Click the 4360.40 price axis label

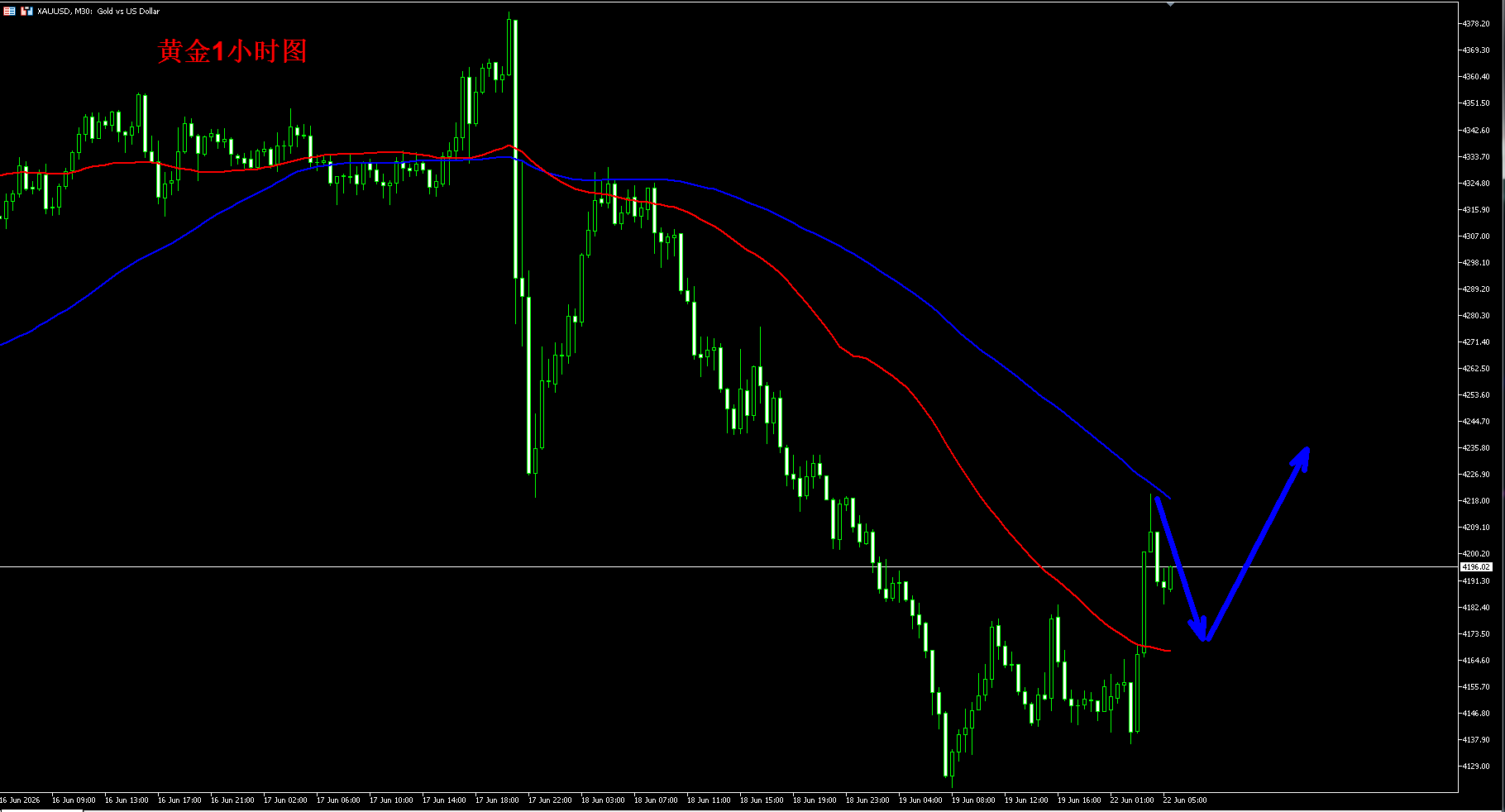pos(1476,77)
